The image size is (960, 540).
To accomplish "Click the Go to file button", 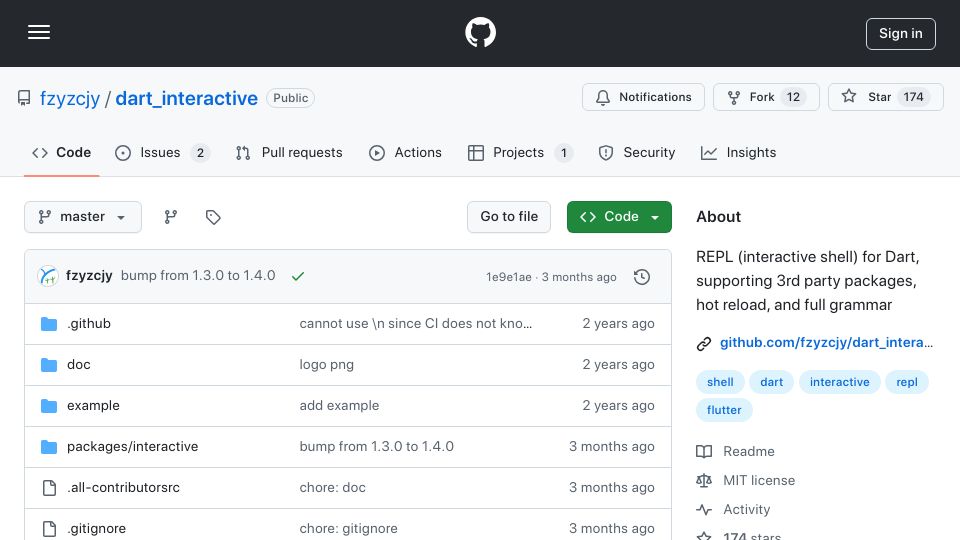I will pyautogui.click(x=509, y=217).
